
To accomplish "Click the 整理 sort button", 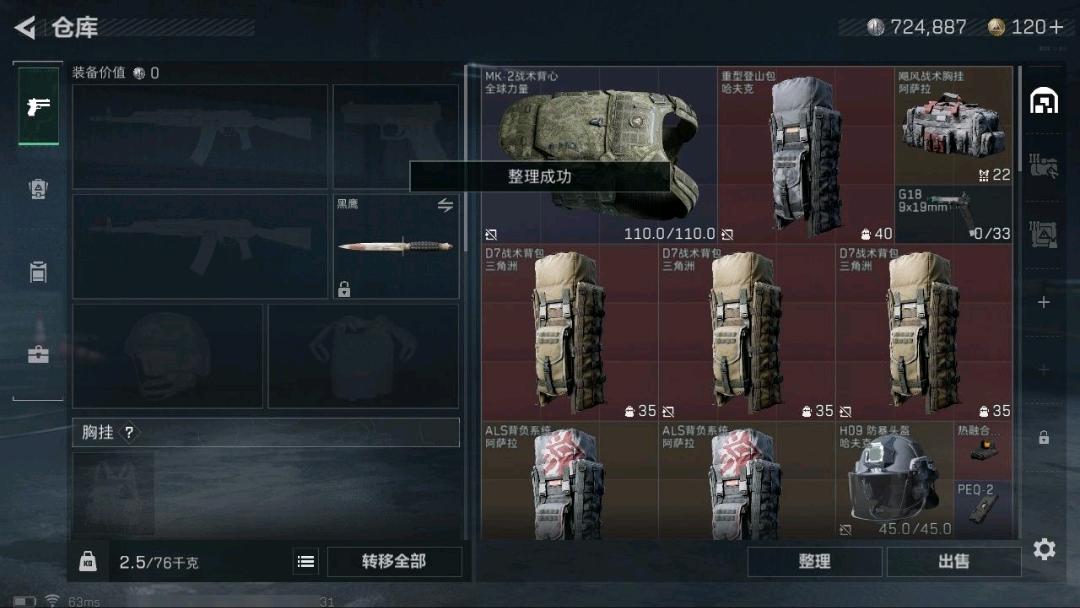I will tap(814, 561).
